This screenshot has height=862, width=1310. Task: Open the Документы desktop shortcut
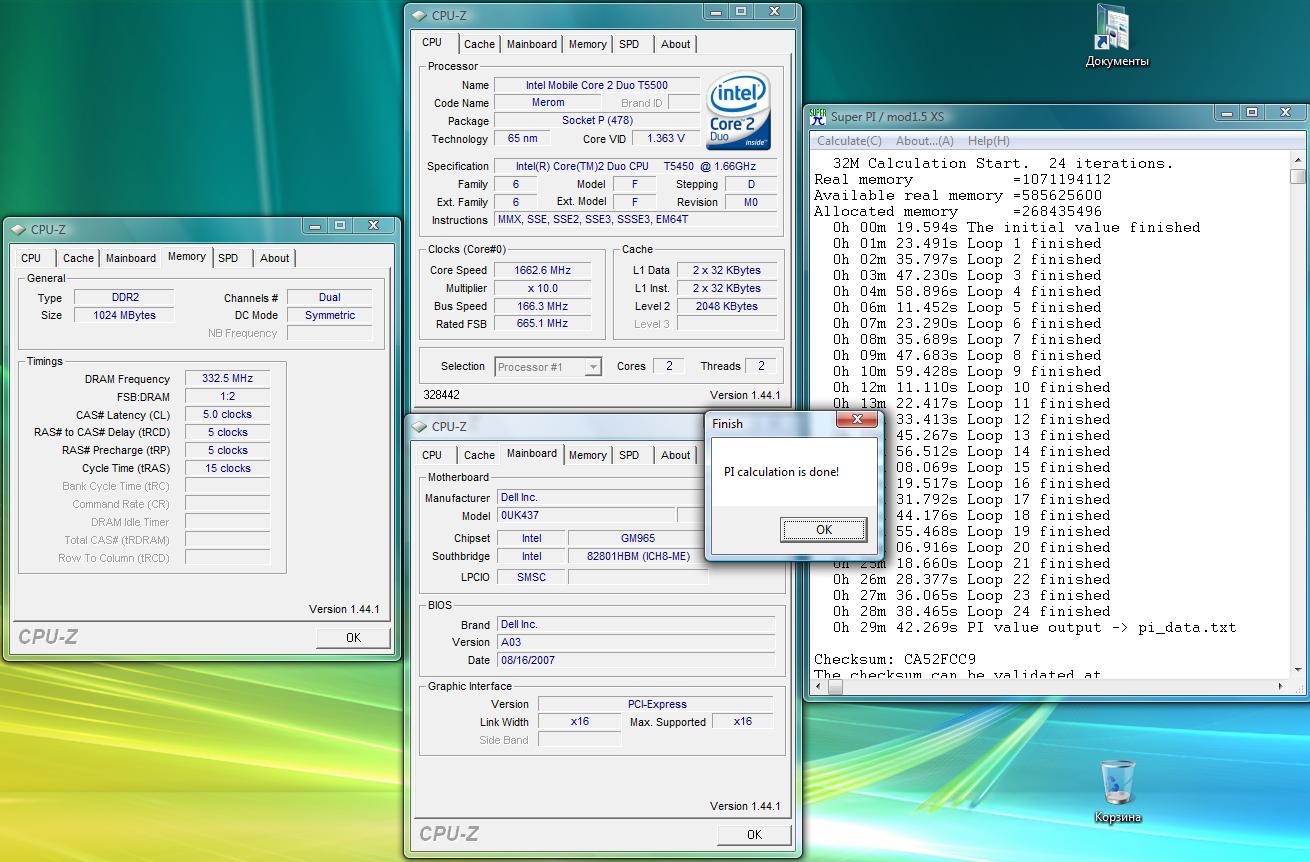pos(1116,37)
